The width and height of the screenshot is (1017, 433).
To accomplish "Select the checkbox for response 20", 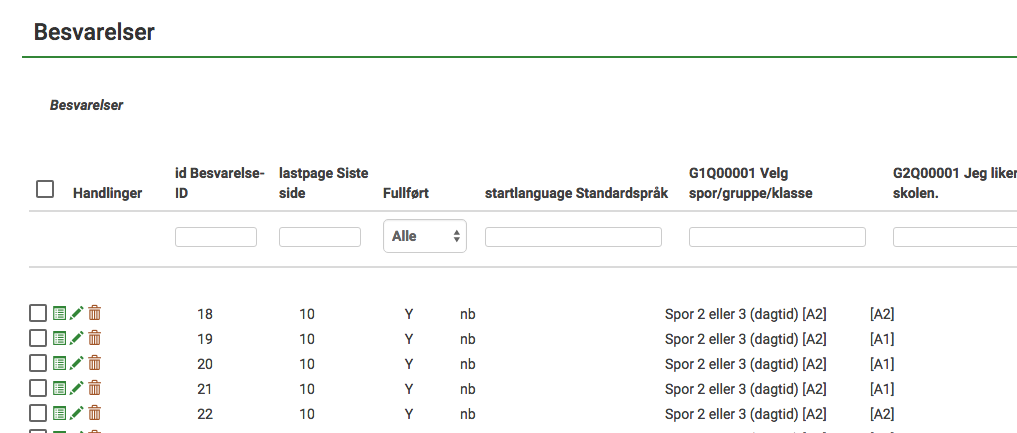I will tap(38, 363).
